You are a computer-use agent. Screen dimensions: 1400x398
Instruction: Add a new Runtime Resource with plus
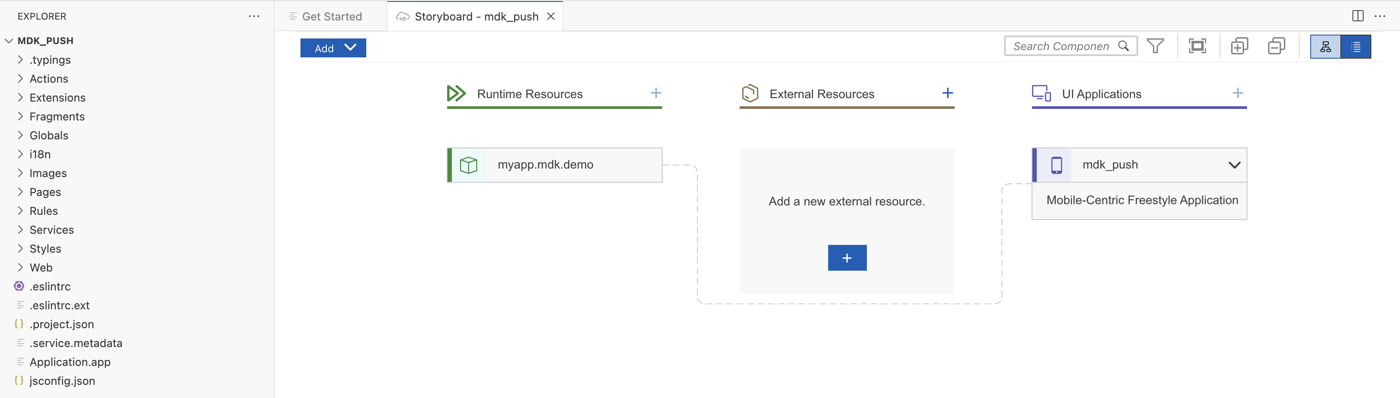coord(656,93)
